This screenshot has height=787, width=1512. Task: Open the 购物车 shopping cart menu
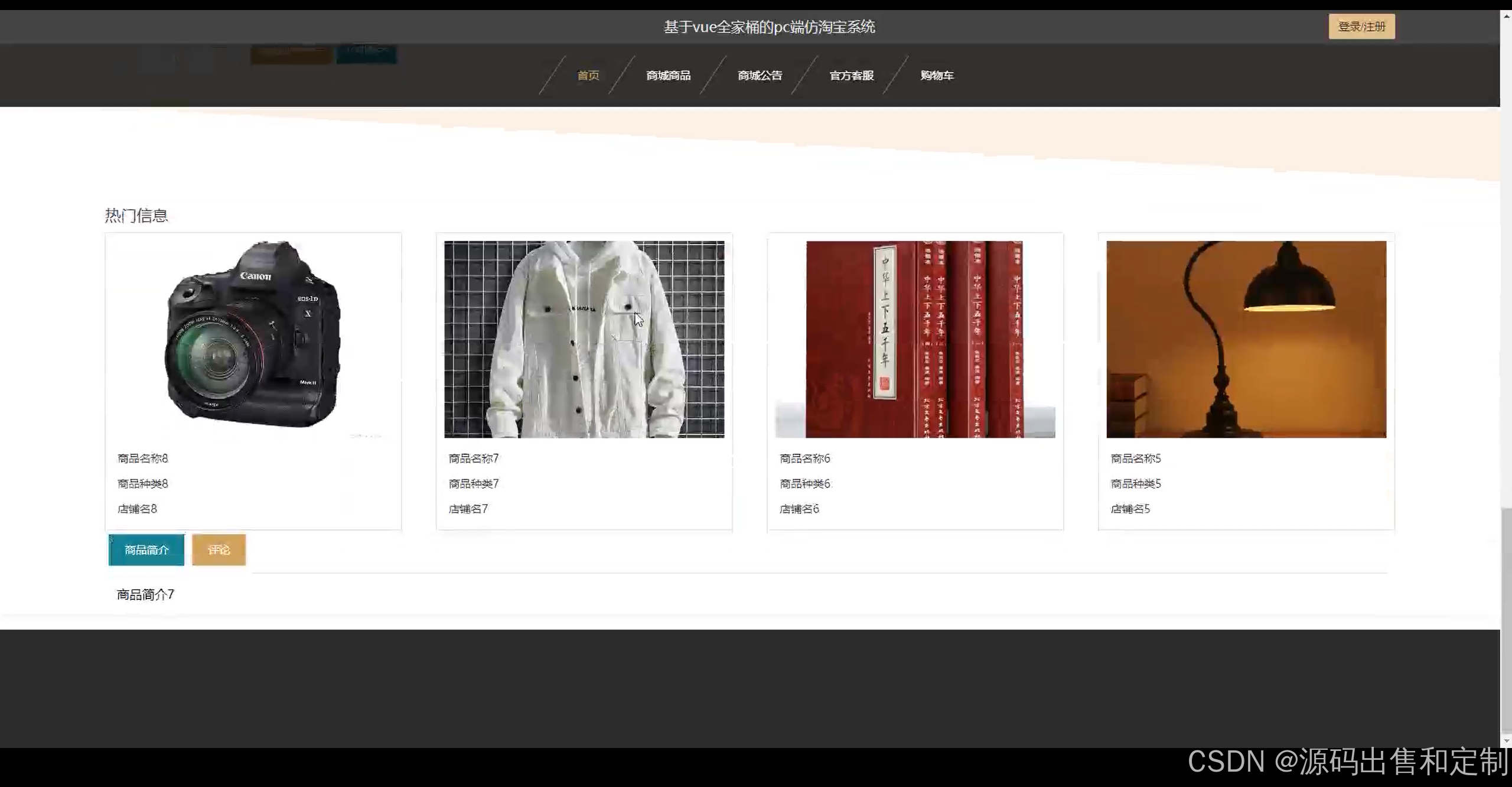pos(937,76)
